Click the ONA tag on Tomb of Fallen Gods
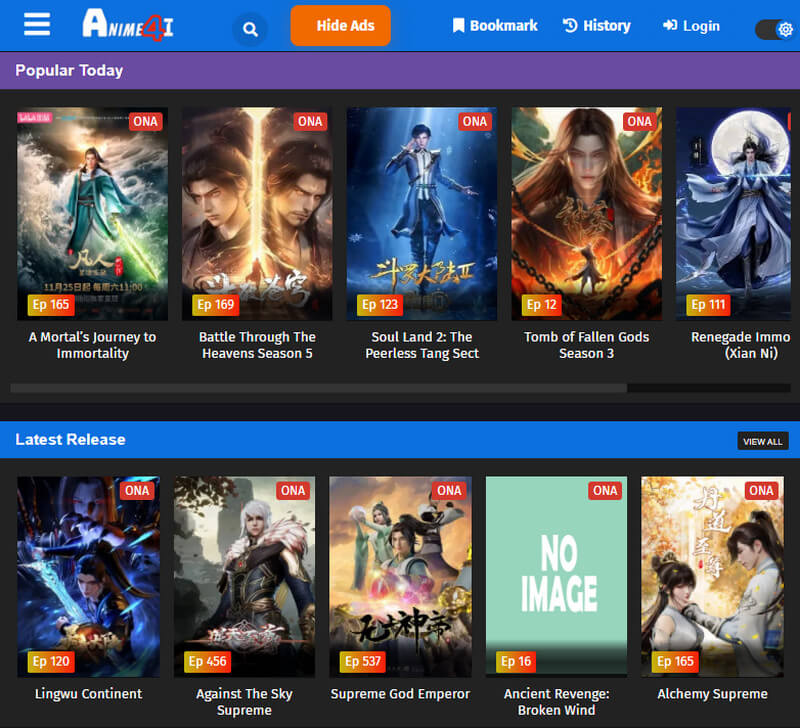The height and width of the screenshot is (728, 800). [x=640, y=121]
